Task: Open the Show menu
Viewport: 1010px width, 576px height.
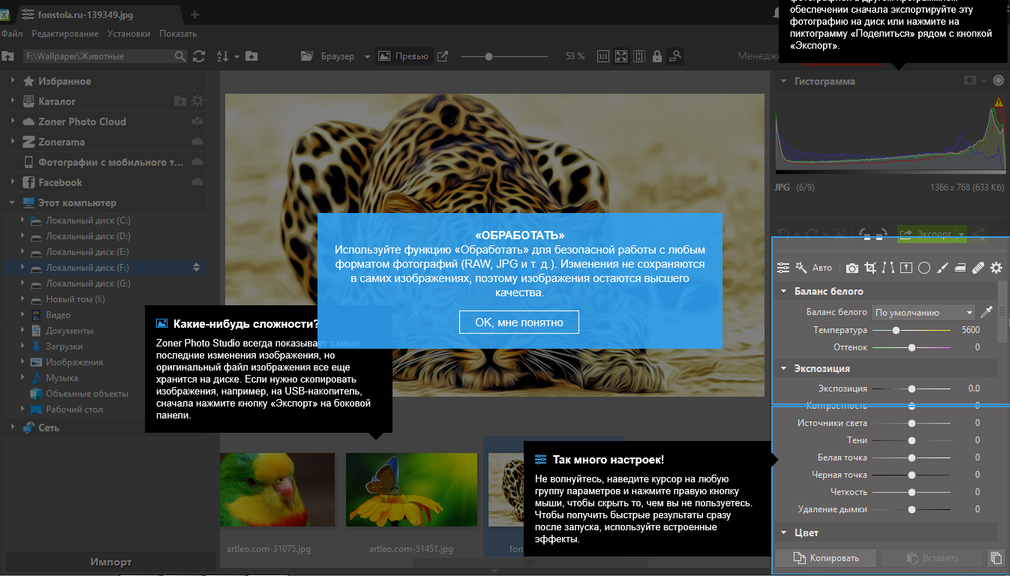Action: pyautogui.click(x=178, y=34)
